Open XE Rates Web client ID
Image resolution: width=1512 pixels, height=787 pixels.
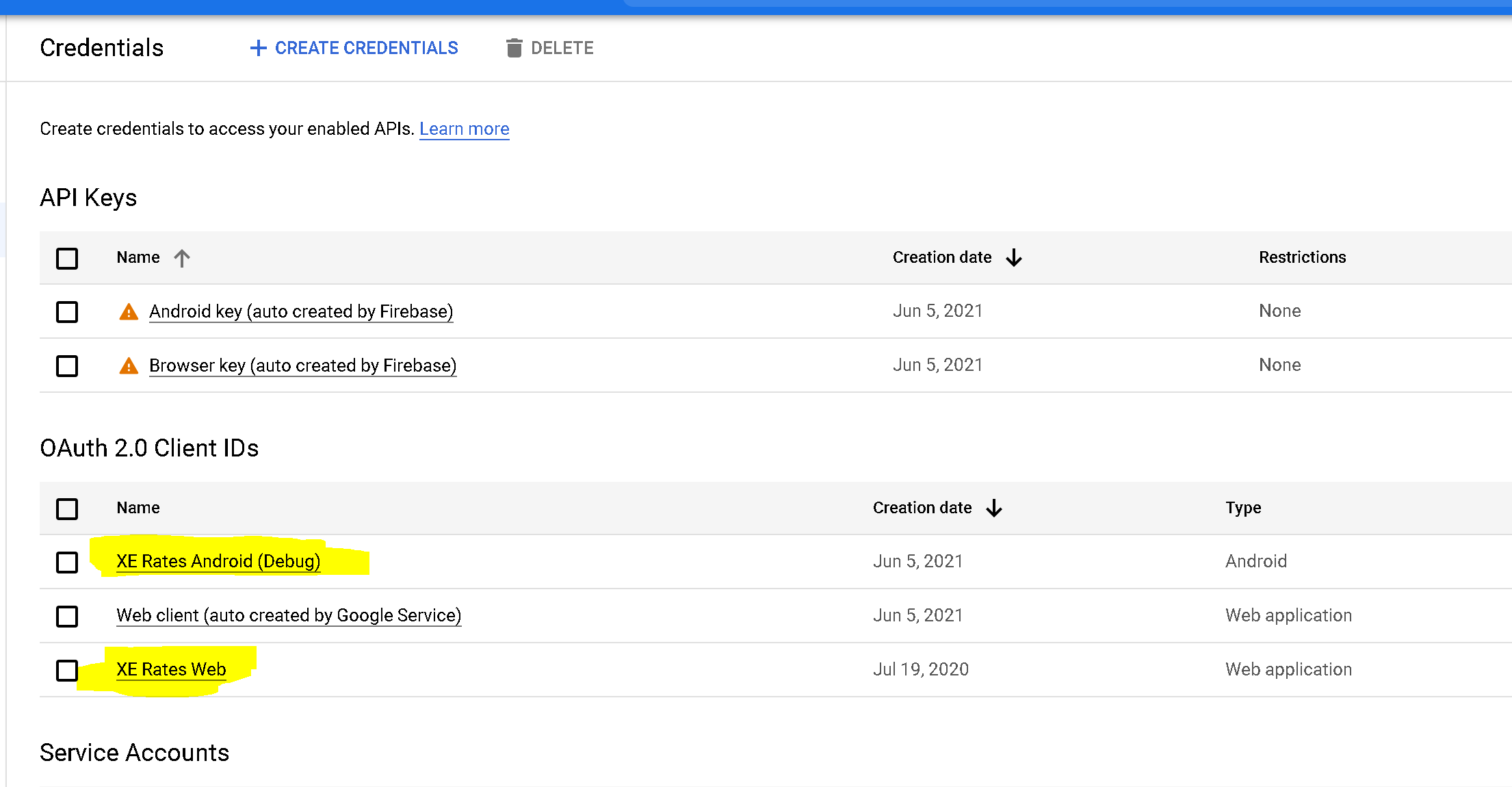click(171, 669)
